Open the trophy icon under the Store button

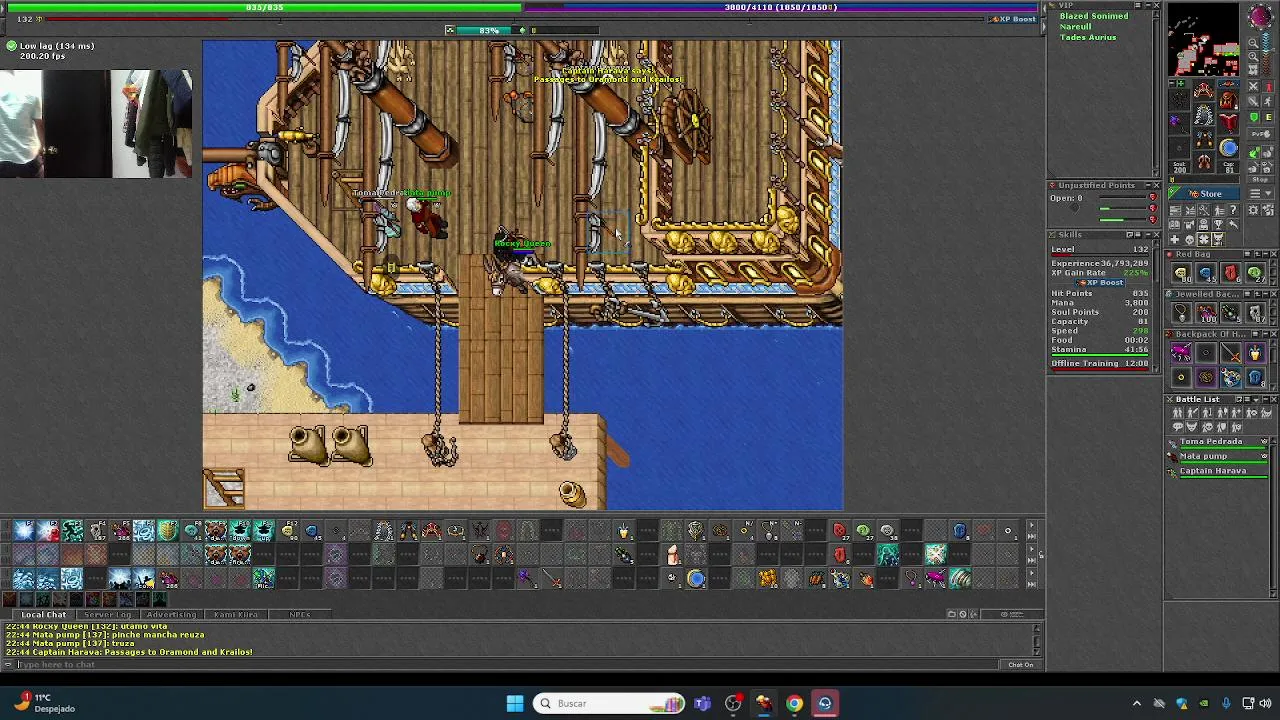click(x=1218, y=224)
